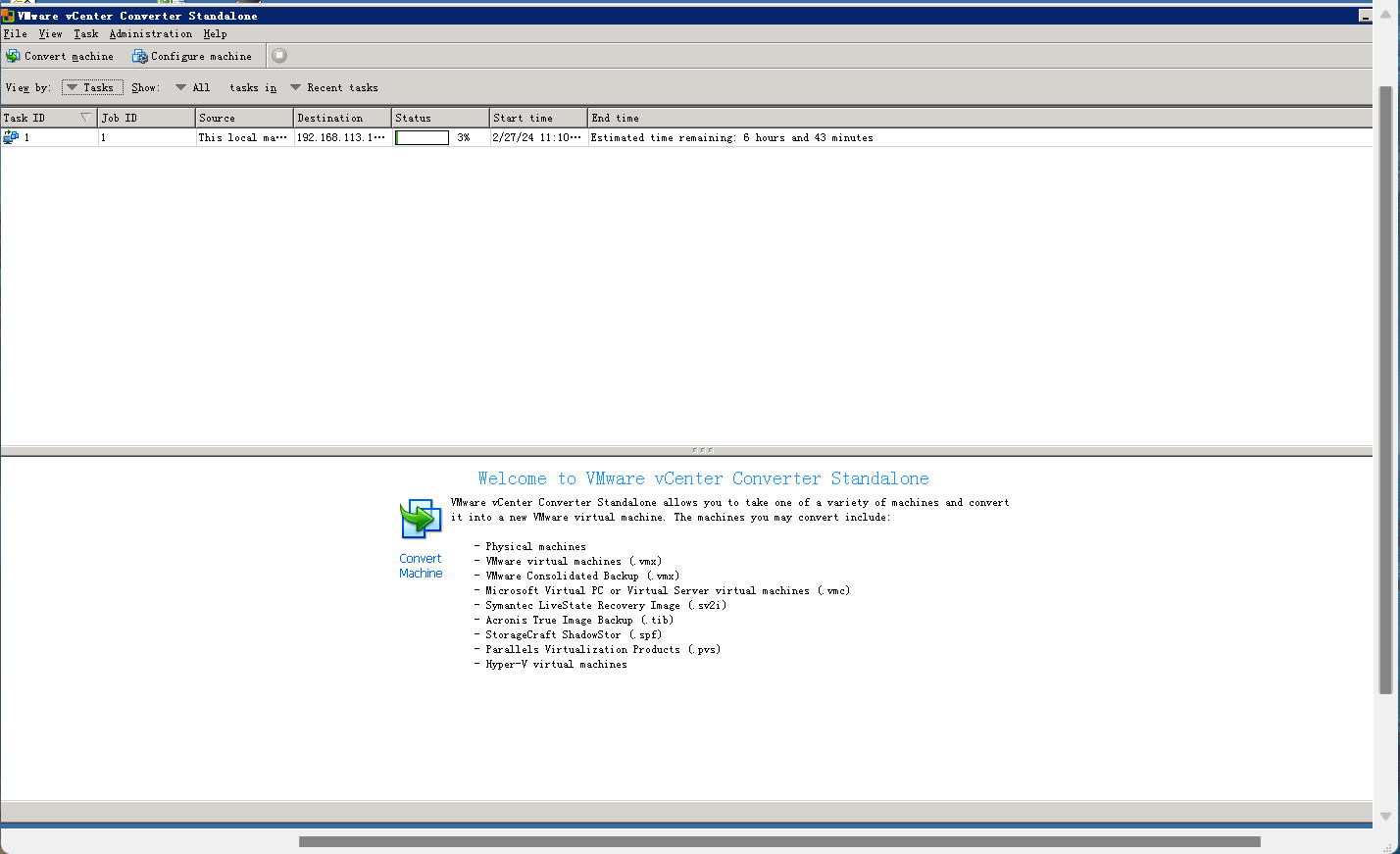
Task: Click the vertical scrollbar down arrow
Action: point(1385,816)
